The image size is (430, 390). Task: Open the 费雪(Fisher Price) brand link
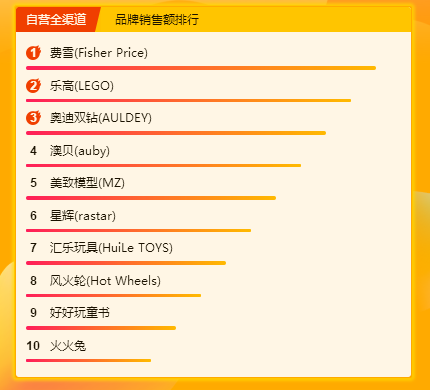click(x=99, y=53)
